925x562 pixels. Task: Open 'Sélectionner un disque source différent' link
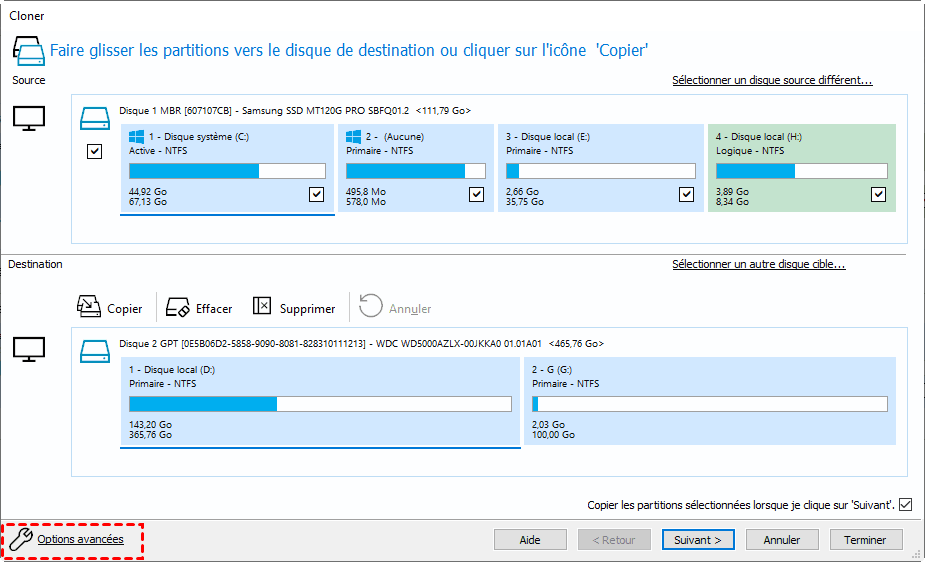[x=772, y=80]
